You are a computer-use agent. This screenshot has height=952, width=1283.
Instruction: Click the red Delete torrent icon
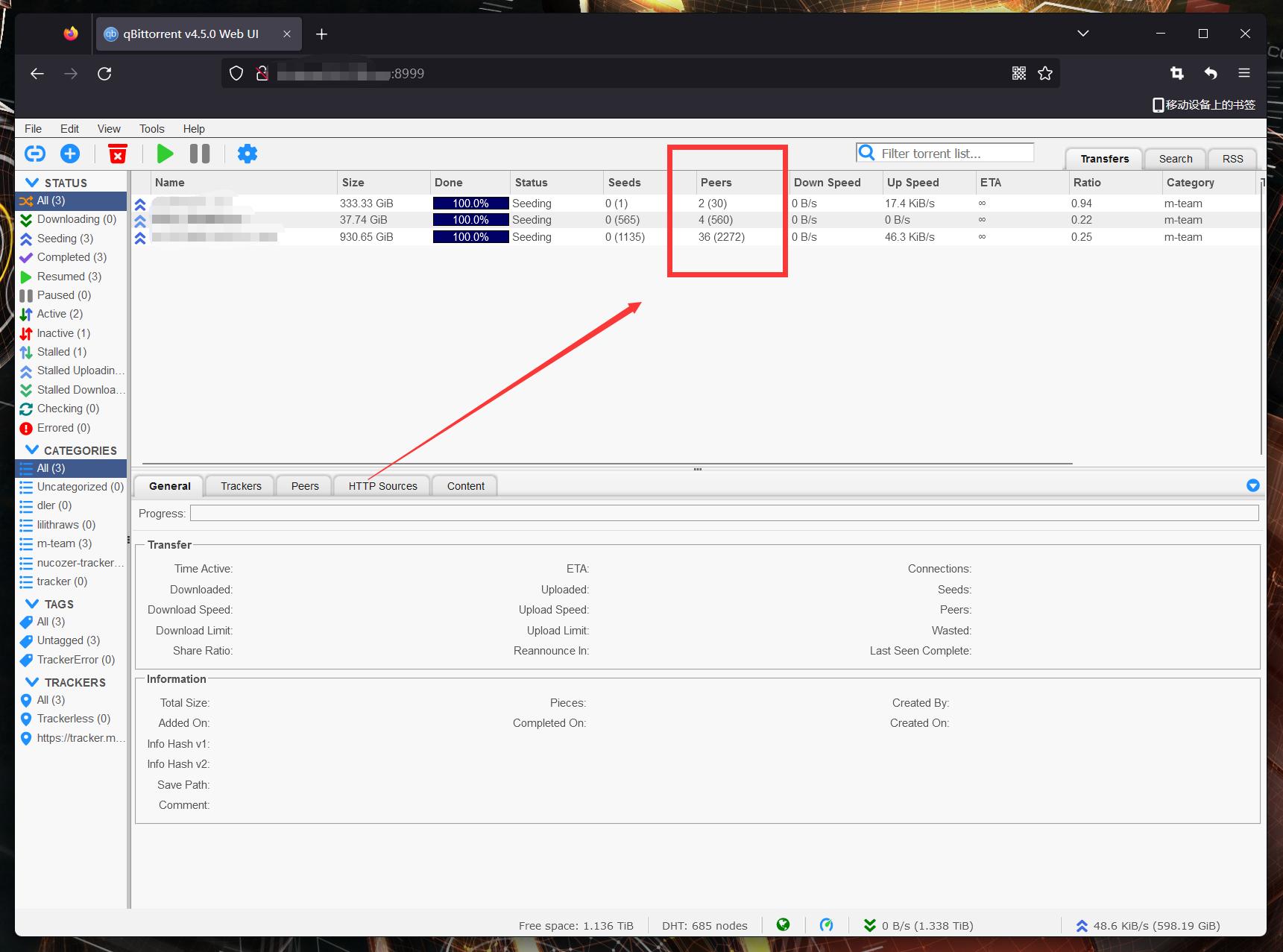pyautogui.click(x=118, y=154)
